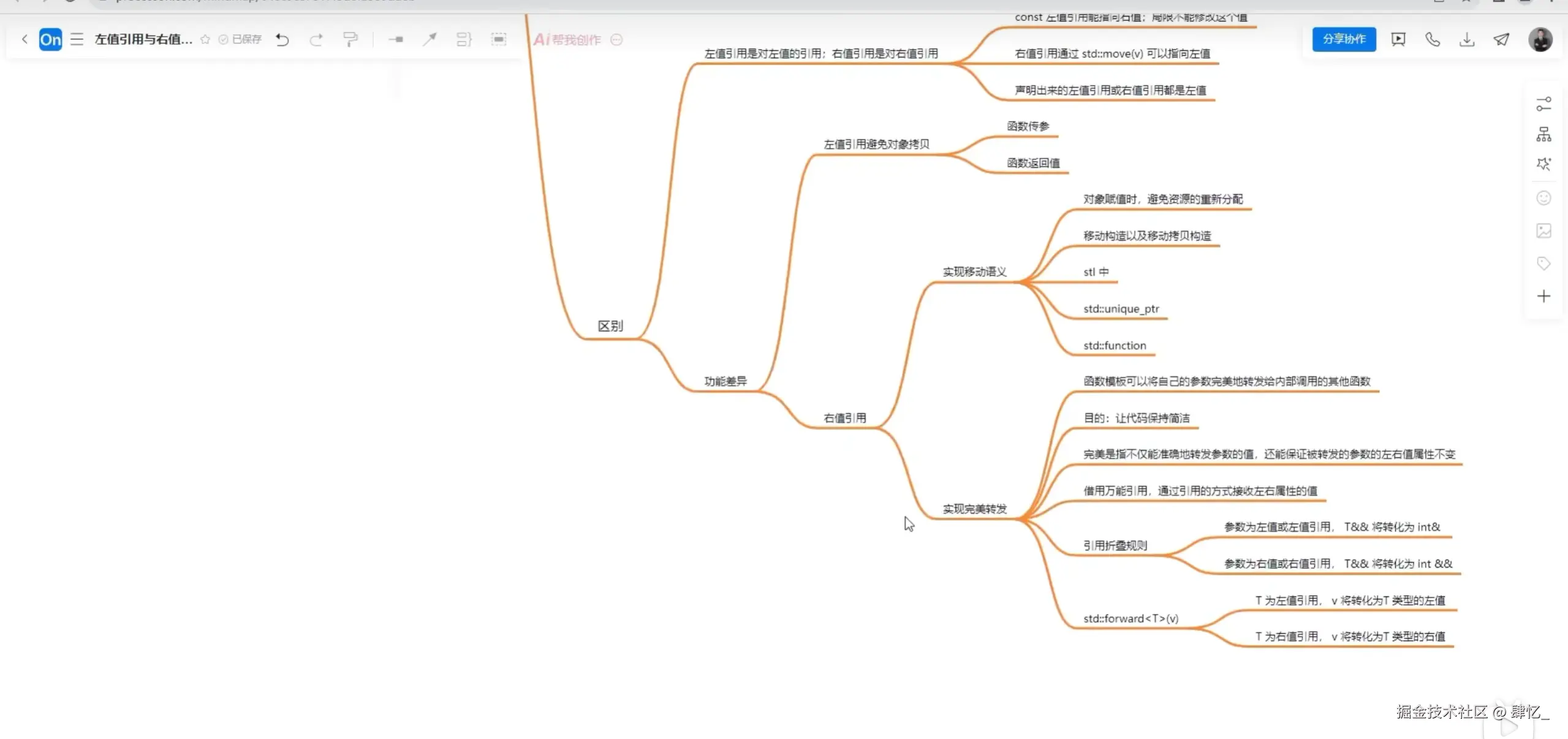Click the outer boundary frame icon
Viewport: 1568px width, 739px height.
pos(499,40)
